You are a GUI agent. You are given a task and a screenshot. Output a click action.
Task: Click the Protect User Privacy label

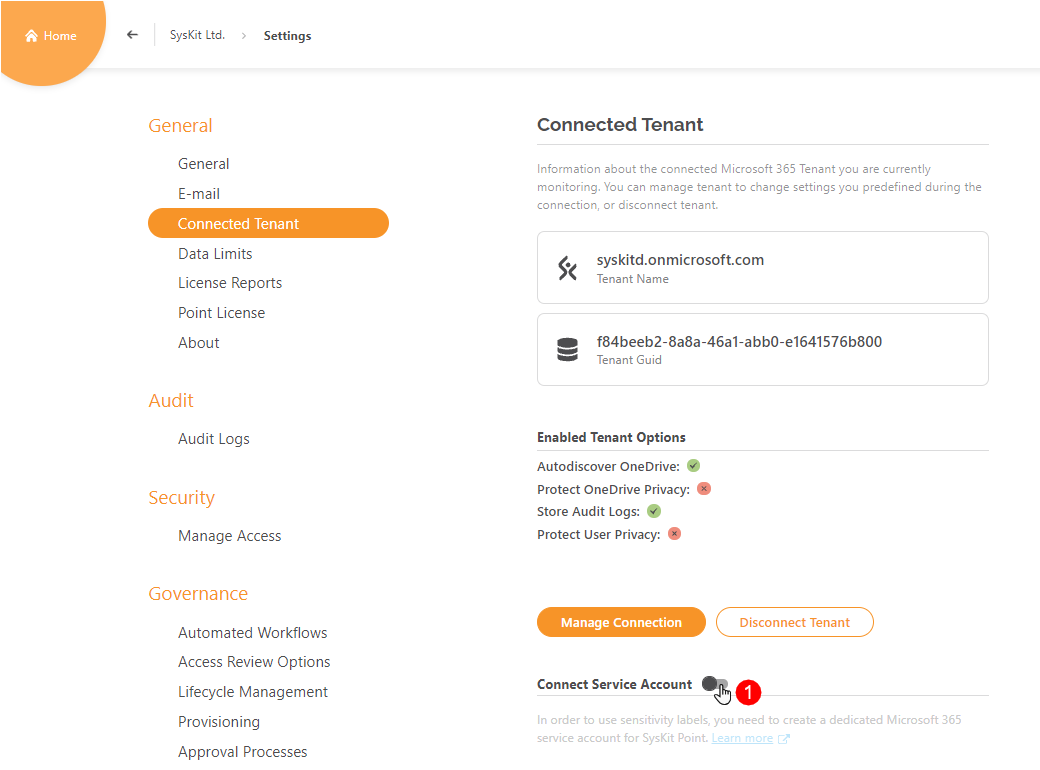598,535
